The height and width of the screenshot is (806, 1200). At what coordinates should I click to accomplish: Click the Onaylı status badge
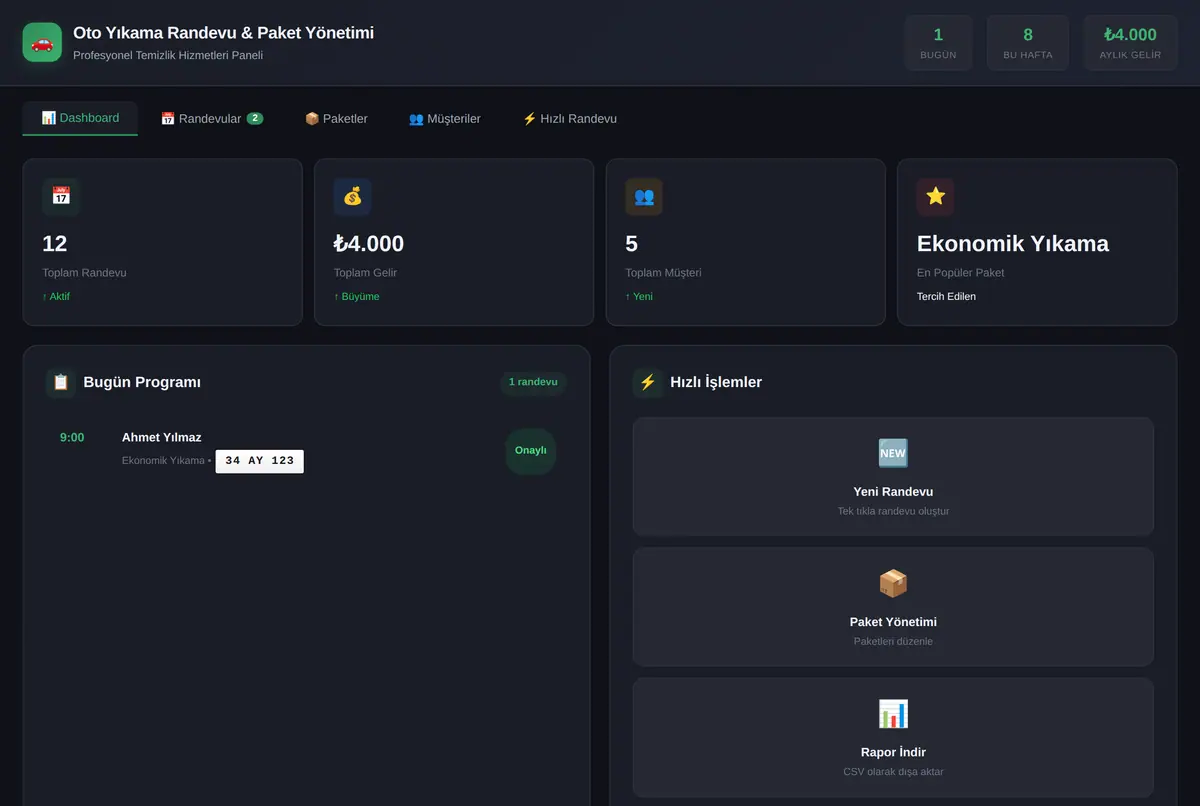[x=530, y=450]
